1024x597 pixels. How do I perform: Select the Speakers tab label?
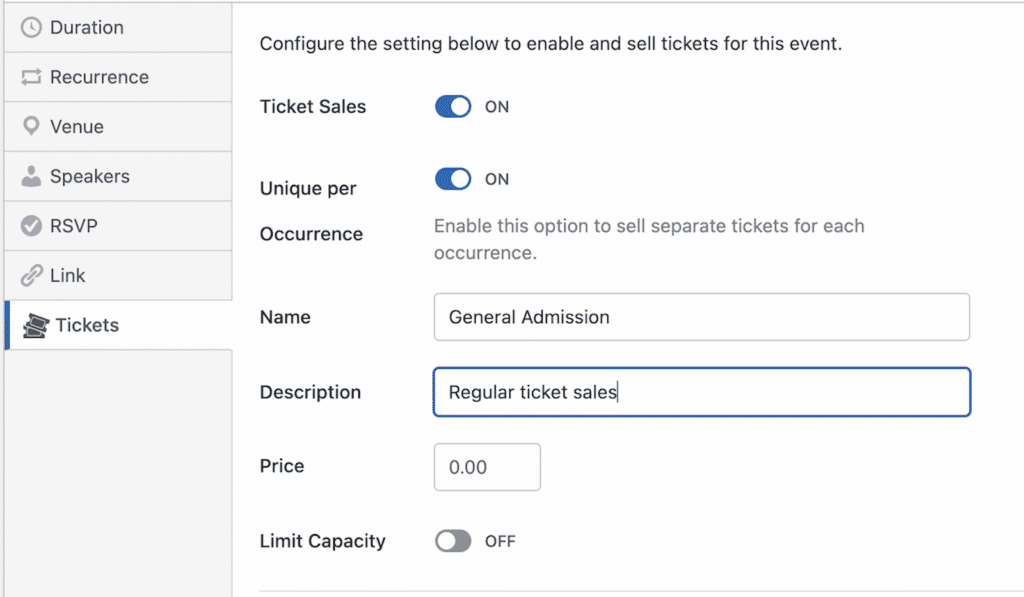90,176
